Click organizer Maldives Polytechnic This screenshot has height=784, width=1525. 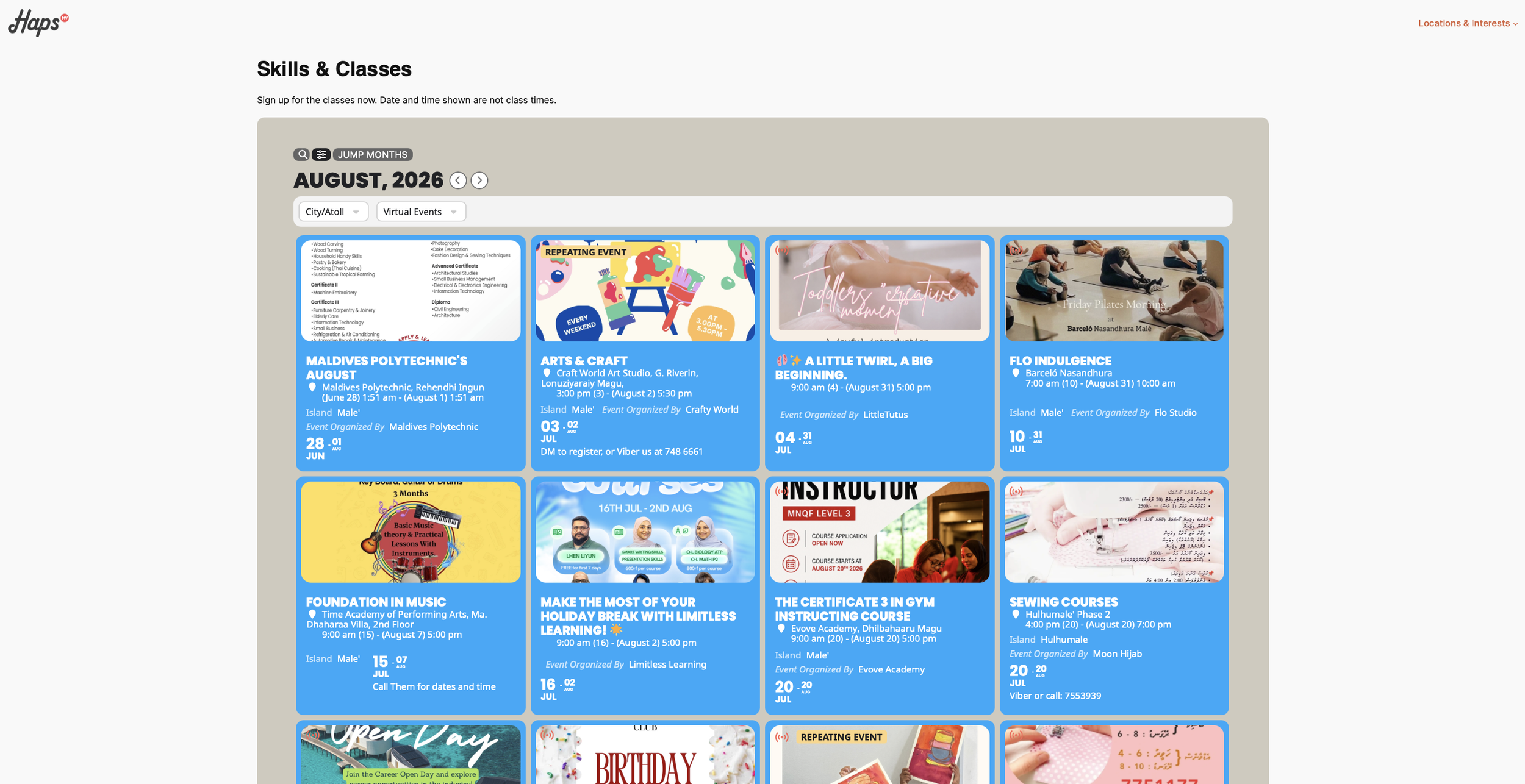pos(434,427)
